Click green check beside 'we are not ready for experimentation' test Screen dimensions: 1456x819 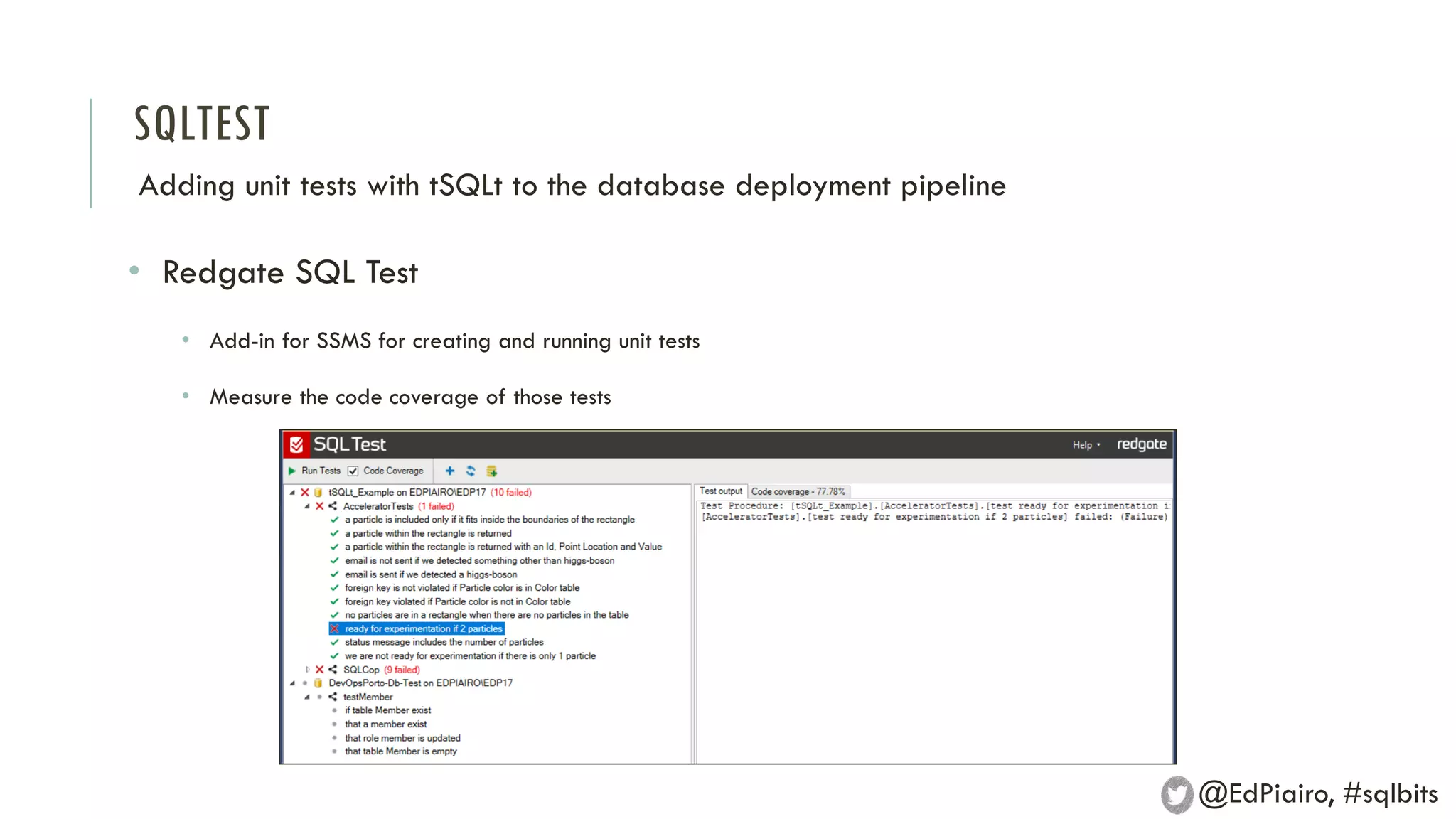point(334,656)
